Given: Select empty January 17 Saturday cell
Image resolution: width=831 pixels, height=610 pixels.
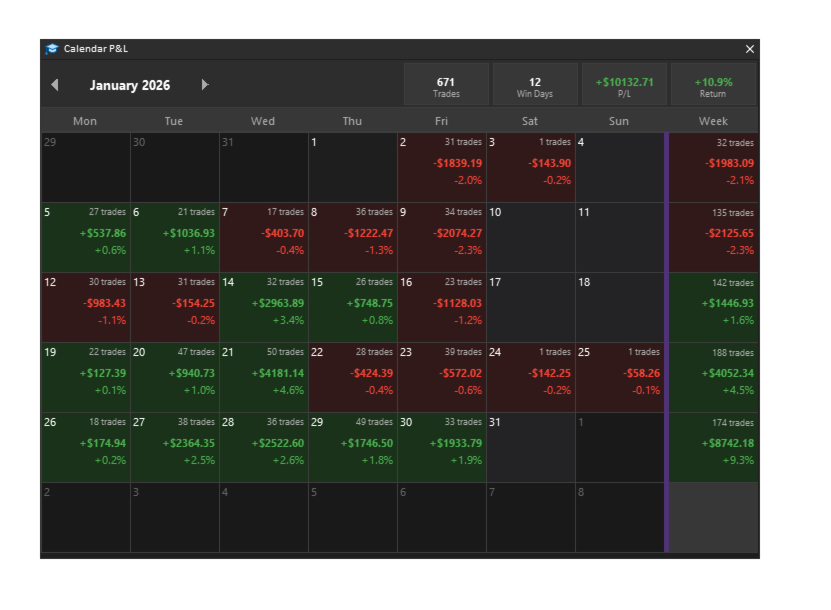Looking at the screenshot, I should [531, 307].
